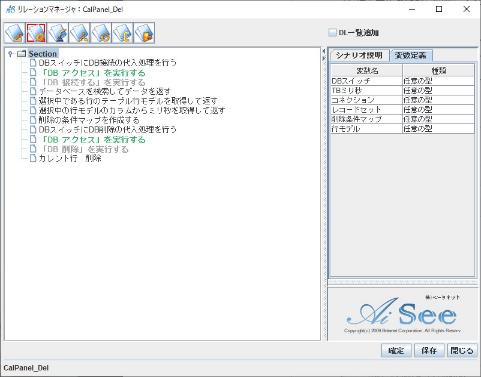
Task: Click the toolbar icon with gold ring overlay
Action: (x=101, y=33)
